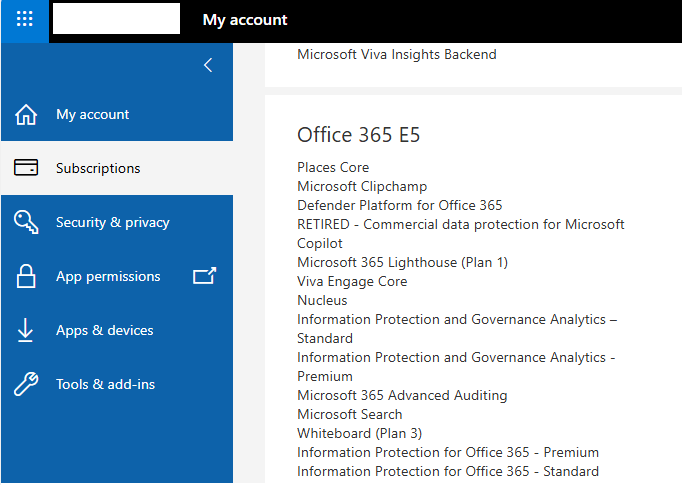Click the Microsoft Clipchamp entry
This screenshot has height=485, width=682.
point(362,187)
